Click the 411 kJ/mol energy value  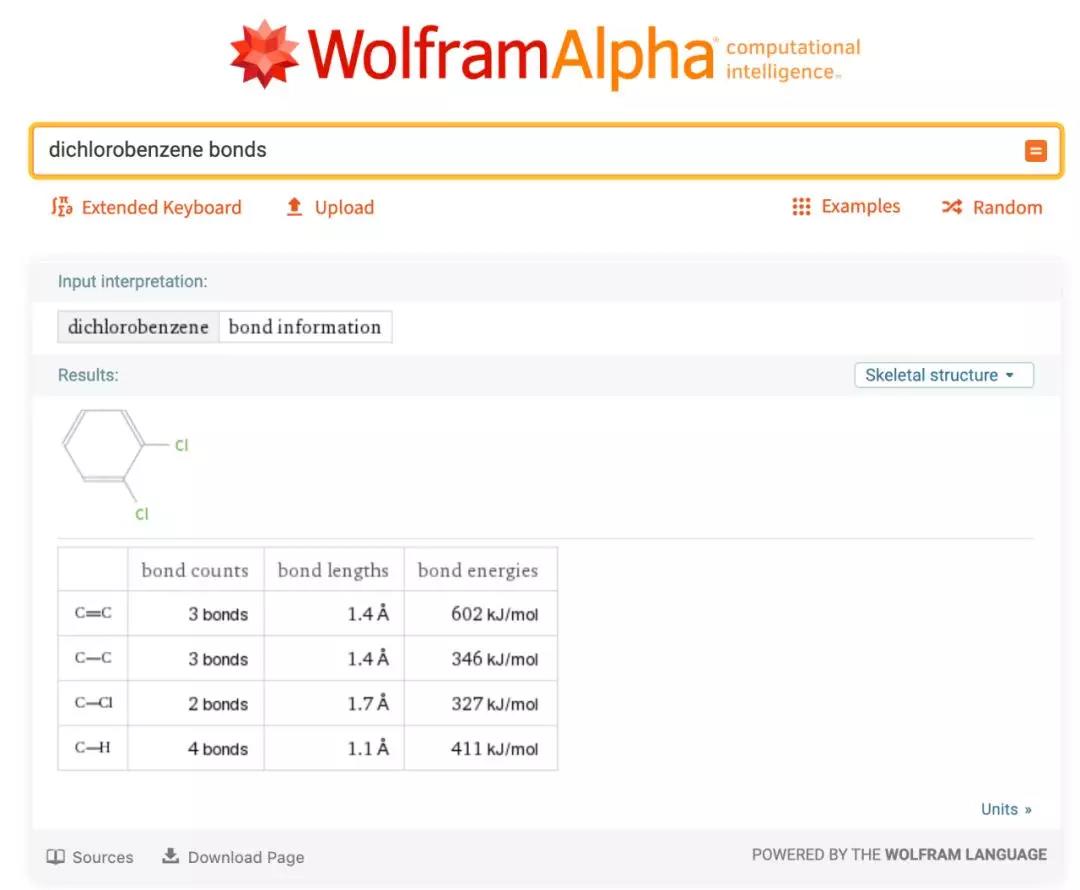495,748
